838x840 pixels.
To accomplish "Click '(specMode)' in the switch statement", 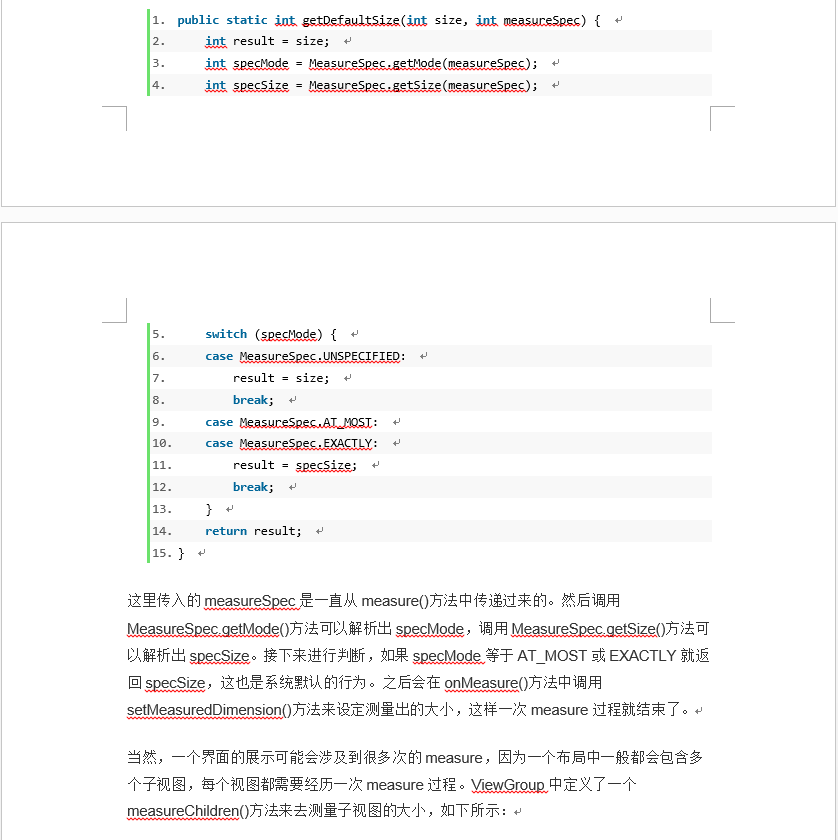I will point(289,334).
